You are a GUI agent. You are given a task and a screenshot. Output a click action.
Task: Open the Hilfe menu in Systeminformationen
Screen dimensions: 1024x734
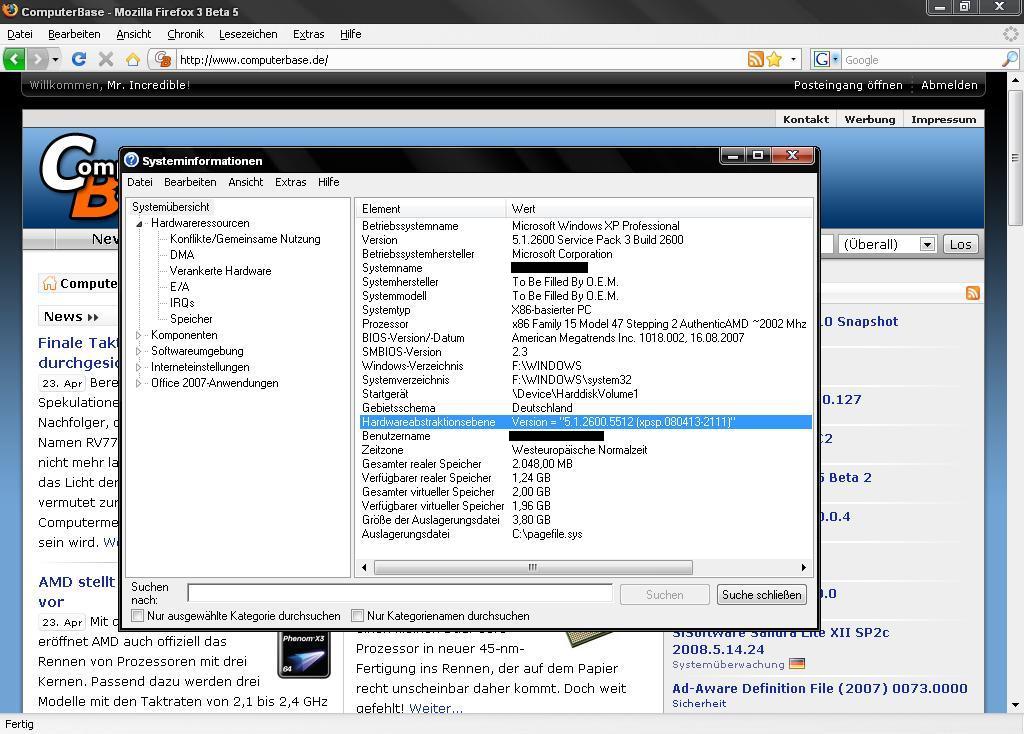pos(328,182)
